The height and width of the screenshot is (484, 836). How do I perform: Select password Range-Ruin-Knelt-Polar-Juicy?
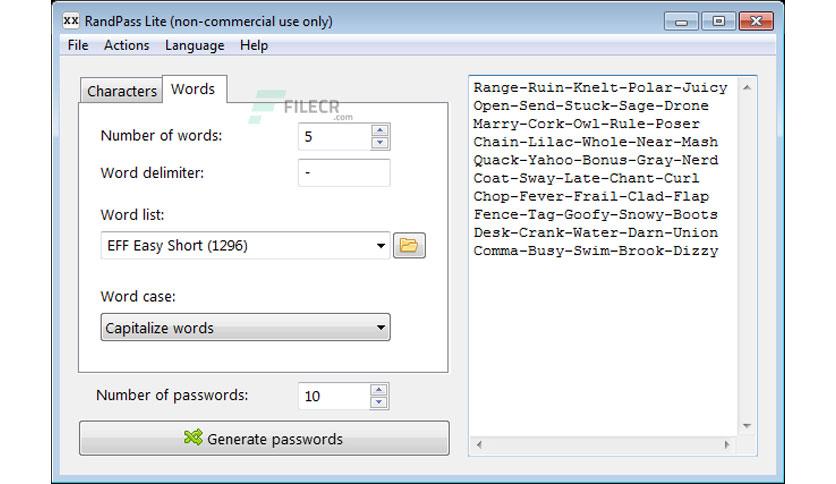[x=600, y=87]
